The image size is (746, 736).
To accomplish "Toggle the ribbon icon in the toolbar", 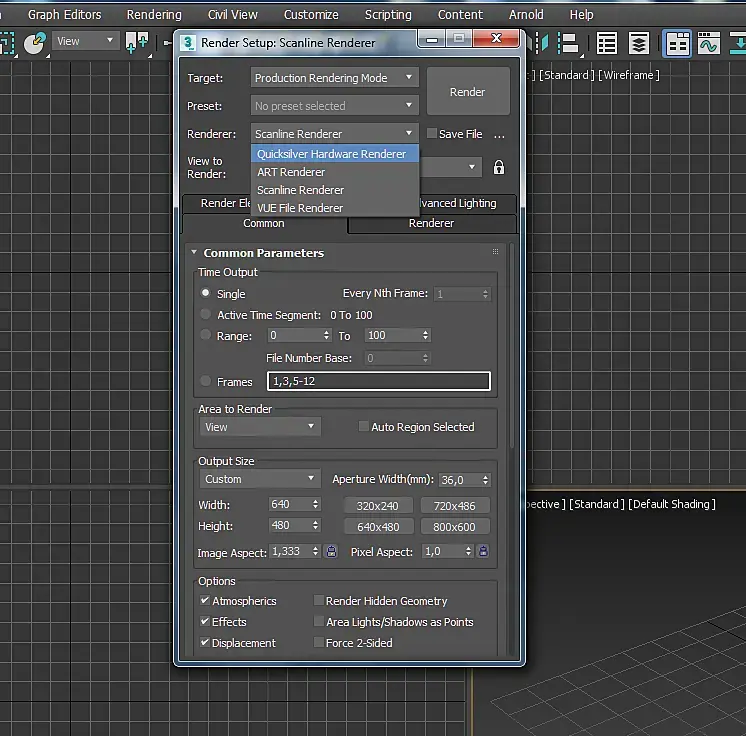I will [x=677, y=44].
